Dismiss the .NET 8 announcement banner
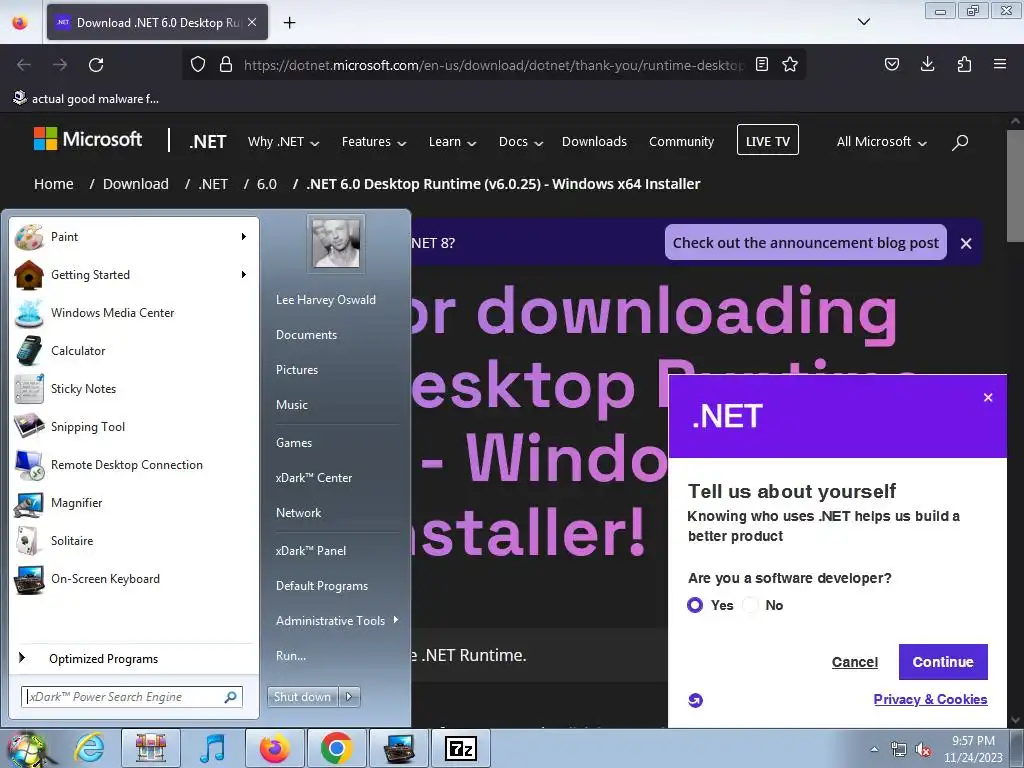Viewport: 1024px width, 768px height. [x=966, y=244]
